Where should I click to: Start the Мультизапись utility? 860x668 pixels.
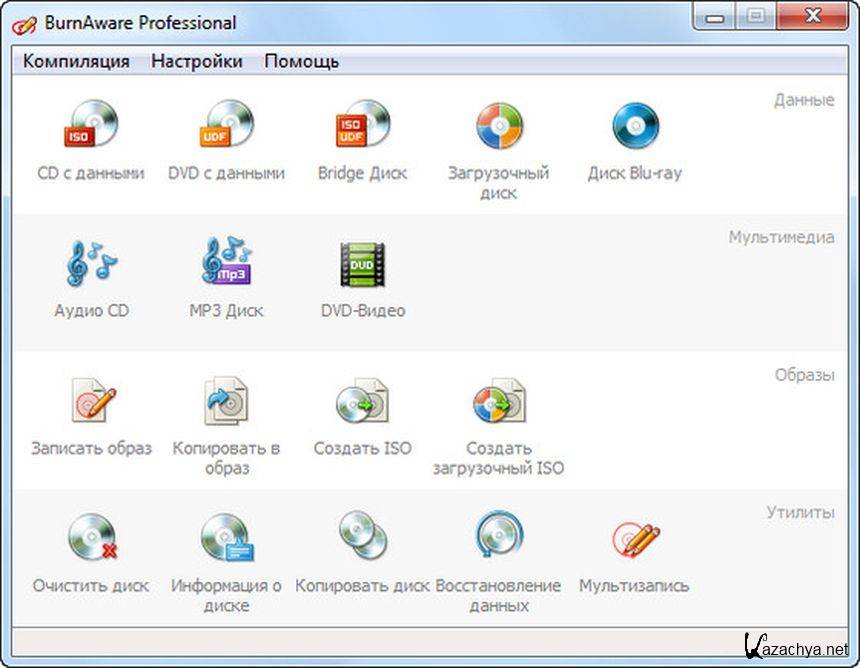[634, 539]
